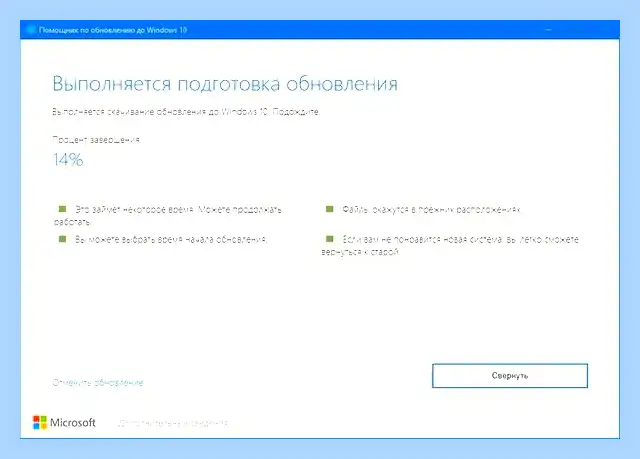The width and height of the screenshot is (640, 459).
Task: Click the heading Выполняется подготовка обновления
Action: point(225,84)
